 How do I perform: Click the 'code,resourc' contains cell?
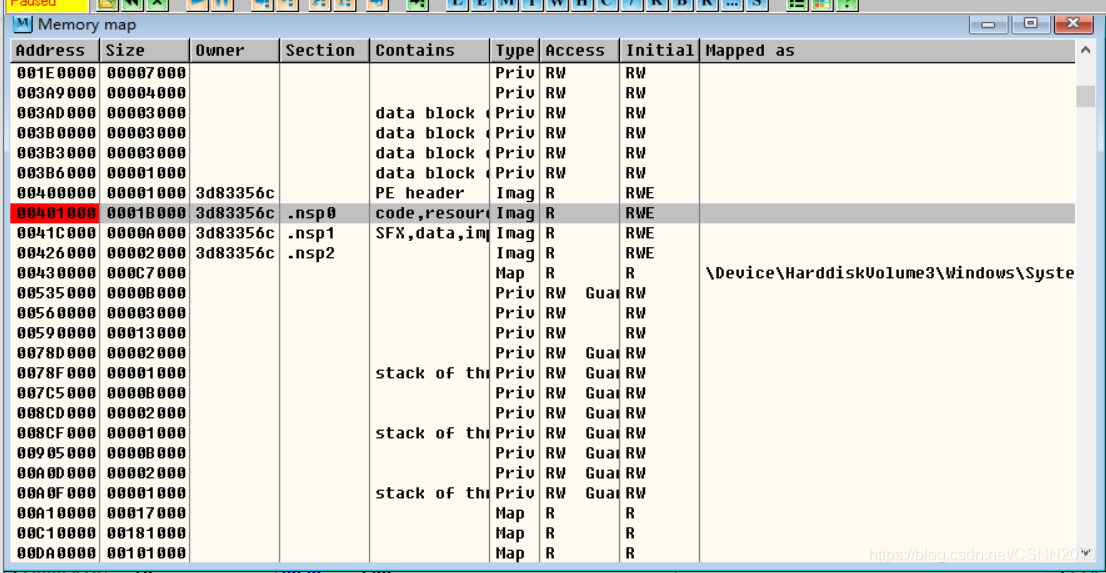click(x=430, y=213)
